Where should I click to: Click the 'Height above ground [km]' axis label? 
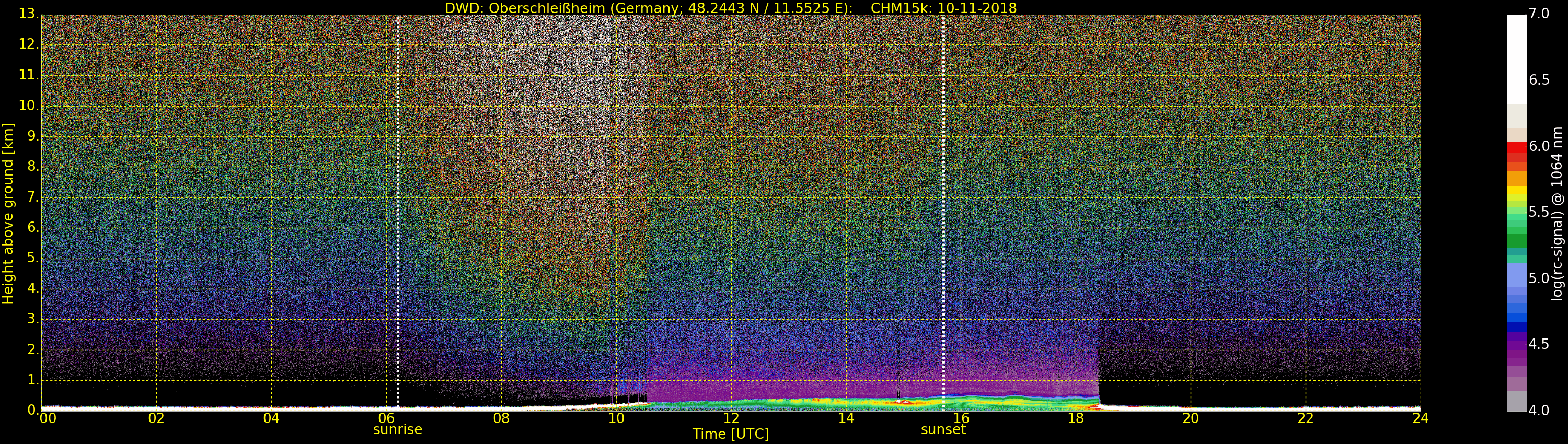8,214
